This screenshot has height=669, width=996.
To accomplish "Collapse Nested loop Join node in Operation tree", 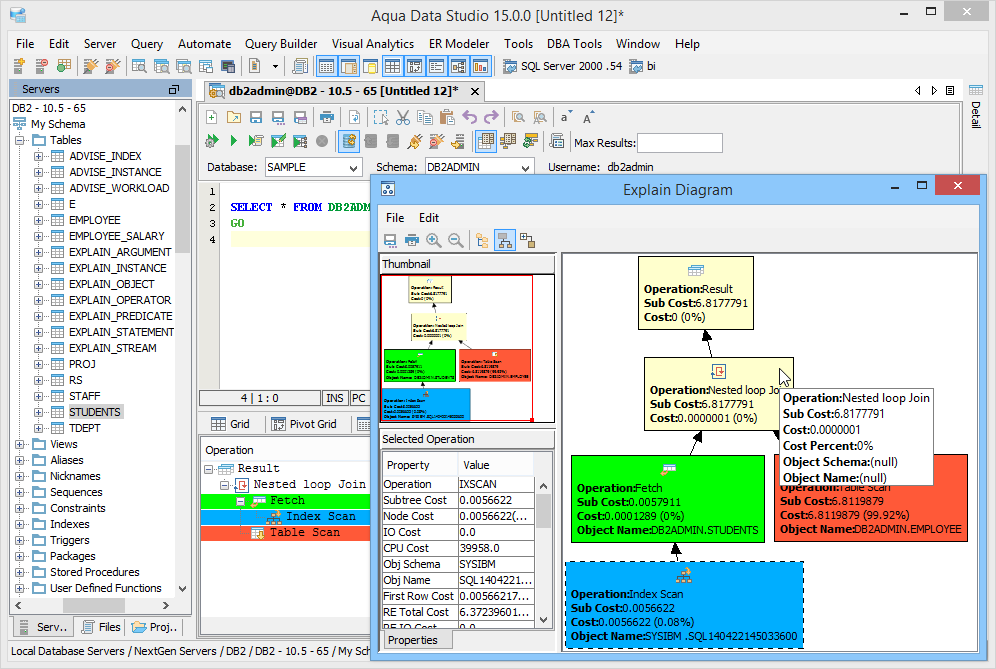I will [x=224, y=485].
